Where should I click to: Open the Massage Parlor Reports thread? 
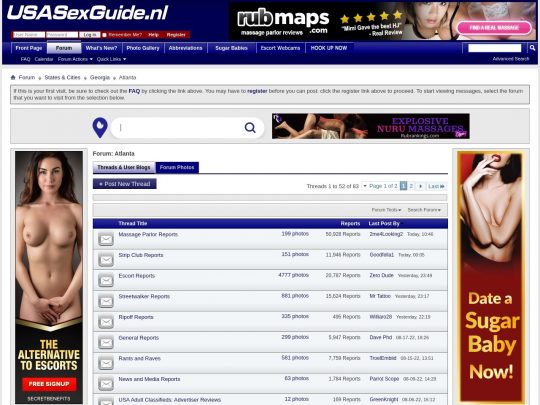(x=148, y=235)
